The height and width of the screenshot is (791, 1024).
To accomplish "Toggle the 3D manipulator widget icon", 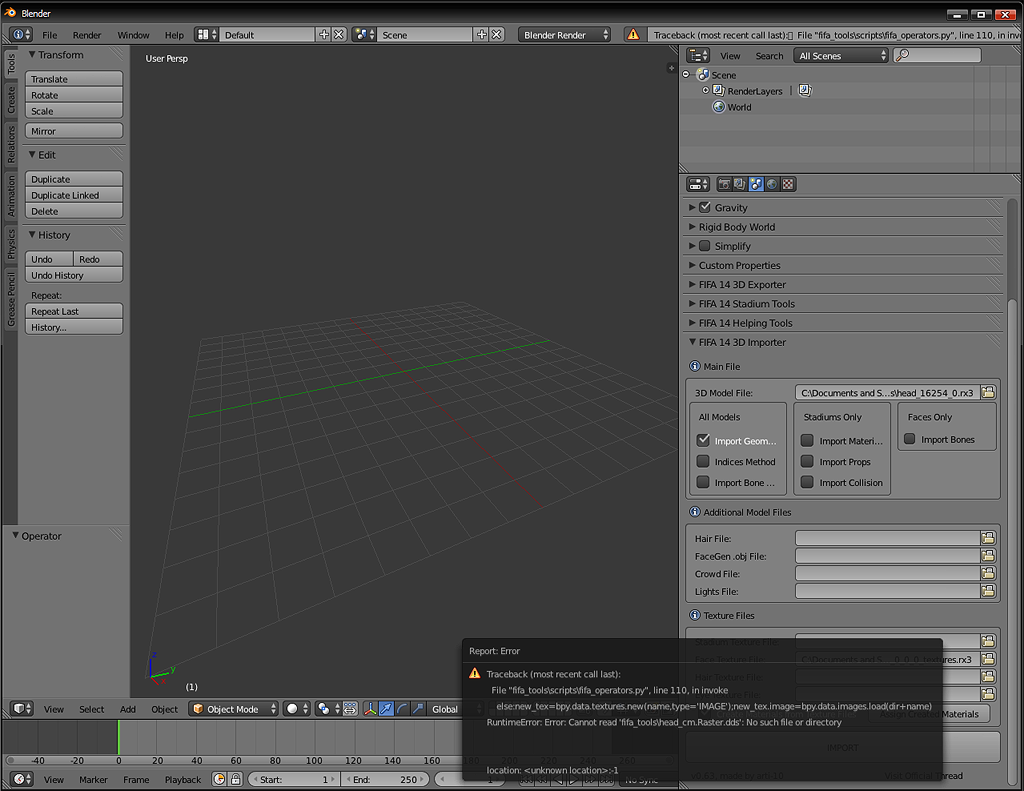I will (370, 709).
